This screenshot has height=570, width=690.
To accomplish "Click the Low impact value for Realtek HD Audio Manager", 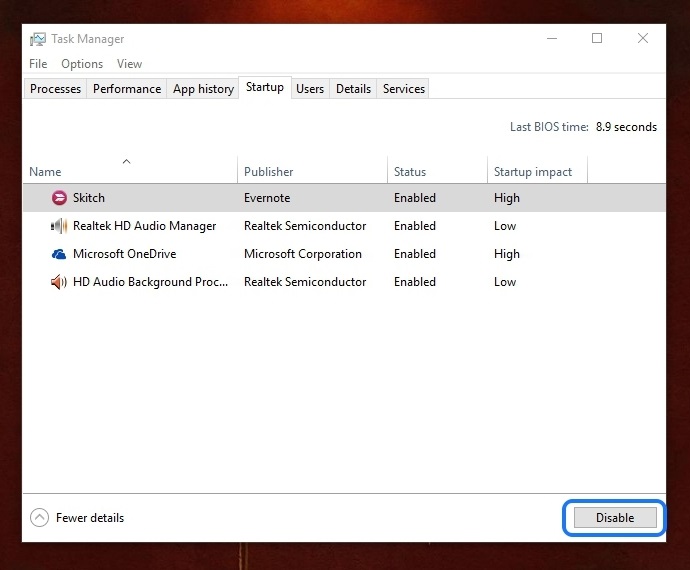I will 505,226.
